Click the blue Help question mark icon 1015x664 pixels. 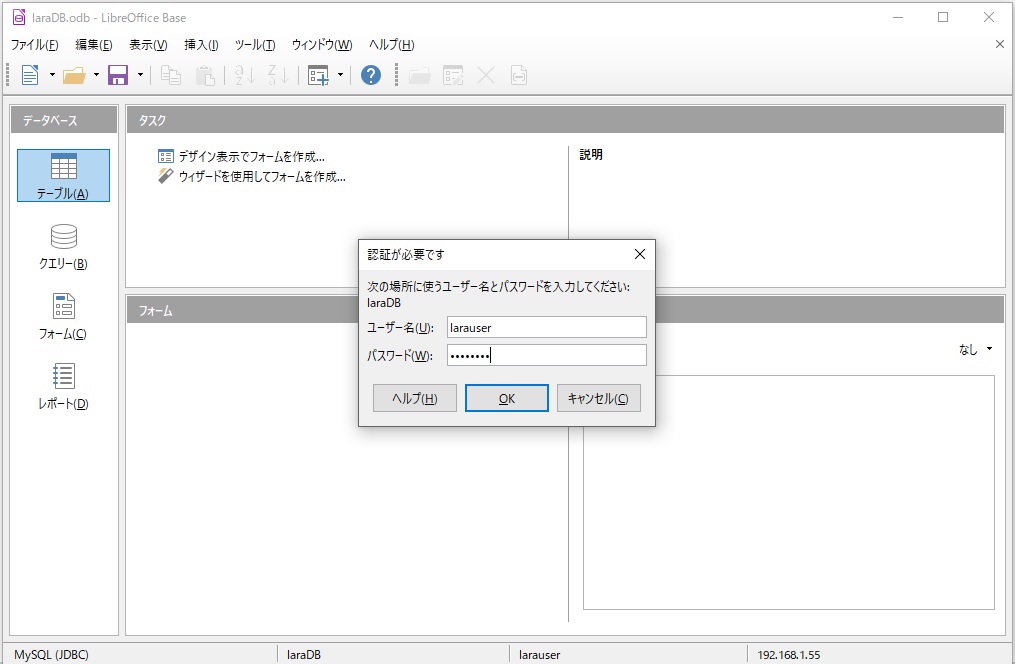[371, 75]
